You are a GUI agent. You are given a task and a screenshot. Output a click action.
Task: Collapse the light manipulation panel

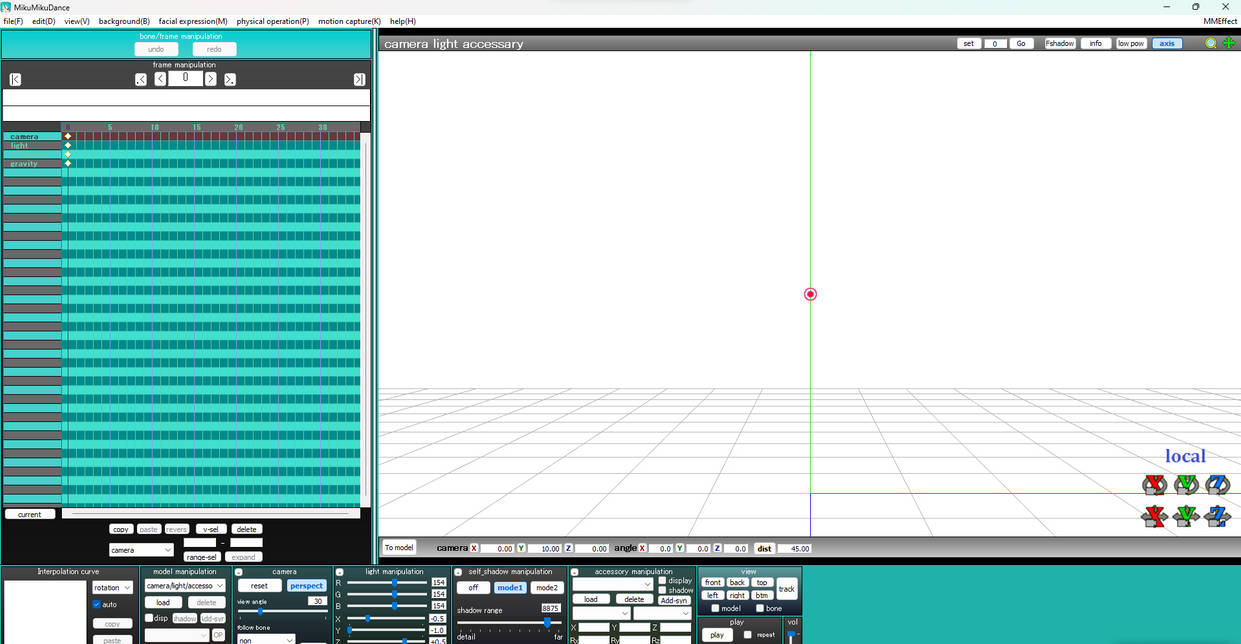pos(340,572)
